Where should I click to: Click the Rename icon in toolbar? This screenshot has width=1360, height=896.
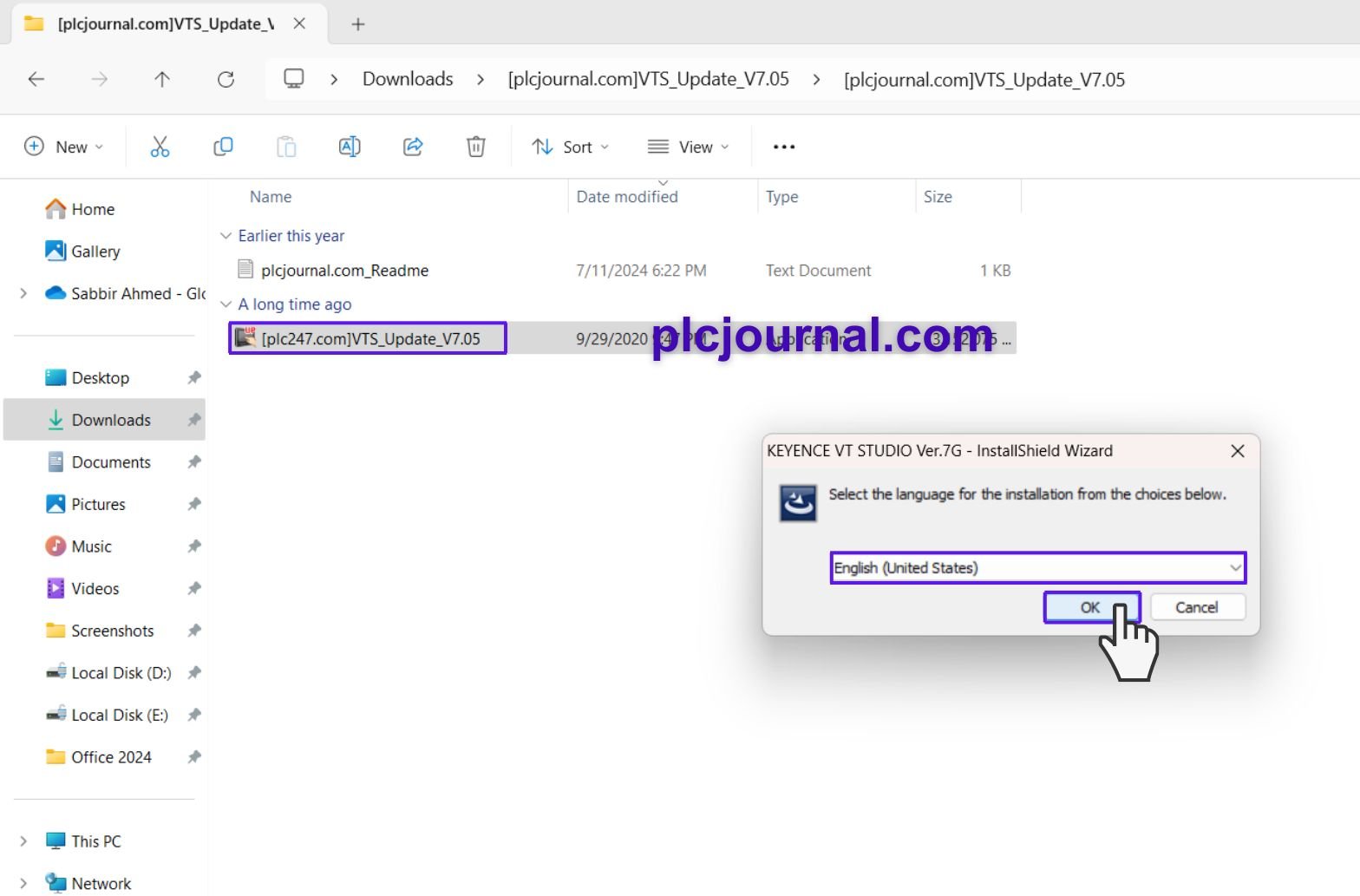350,147
